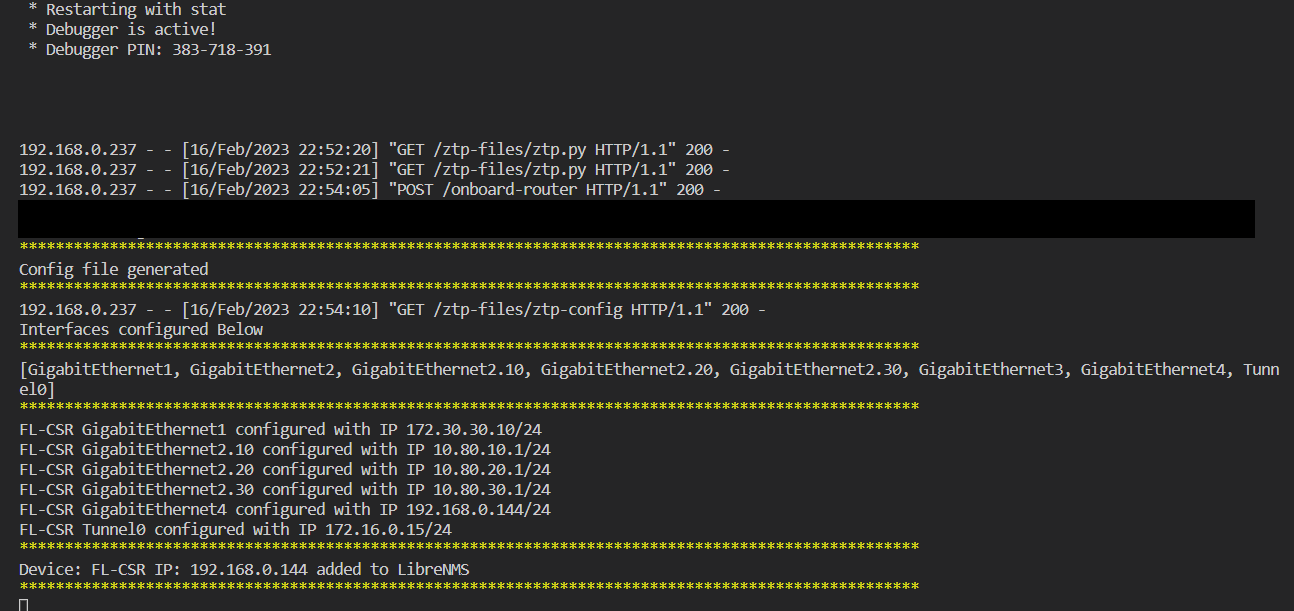The image size is (1294, 611).
Task: Click the Tunnel0 172.16.0.15/24 line
Action: (x=235, y=529)
